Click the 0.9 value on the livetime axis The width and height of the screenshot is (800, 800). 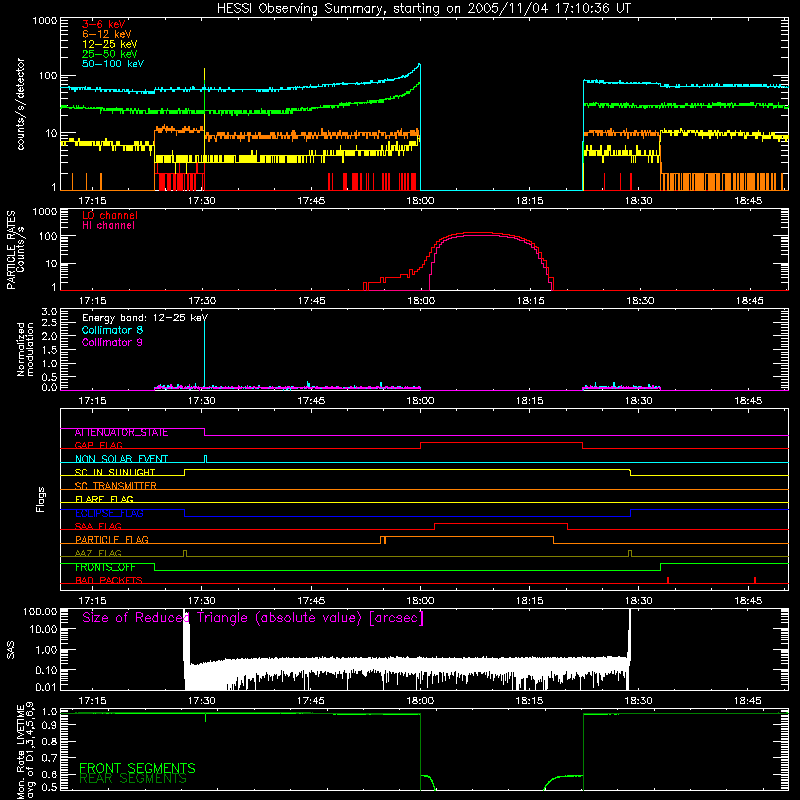49,726
